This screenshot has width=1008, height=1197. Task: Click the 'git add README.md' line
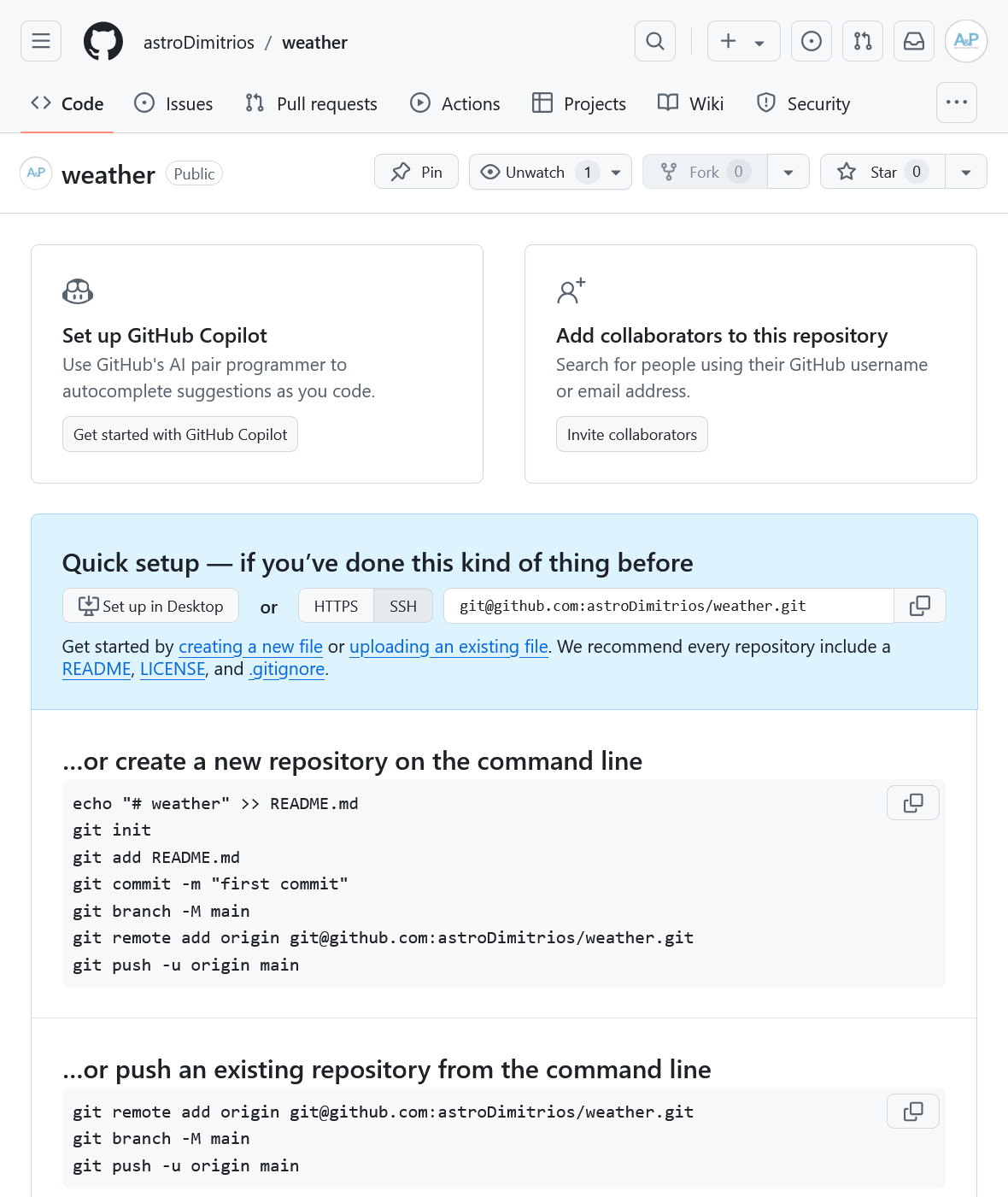tap(156, 857)
